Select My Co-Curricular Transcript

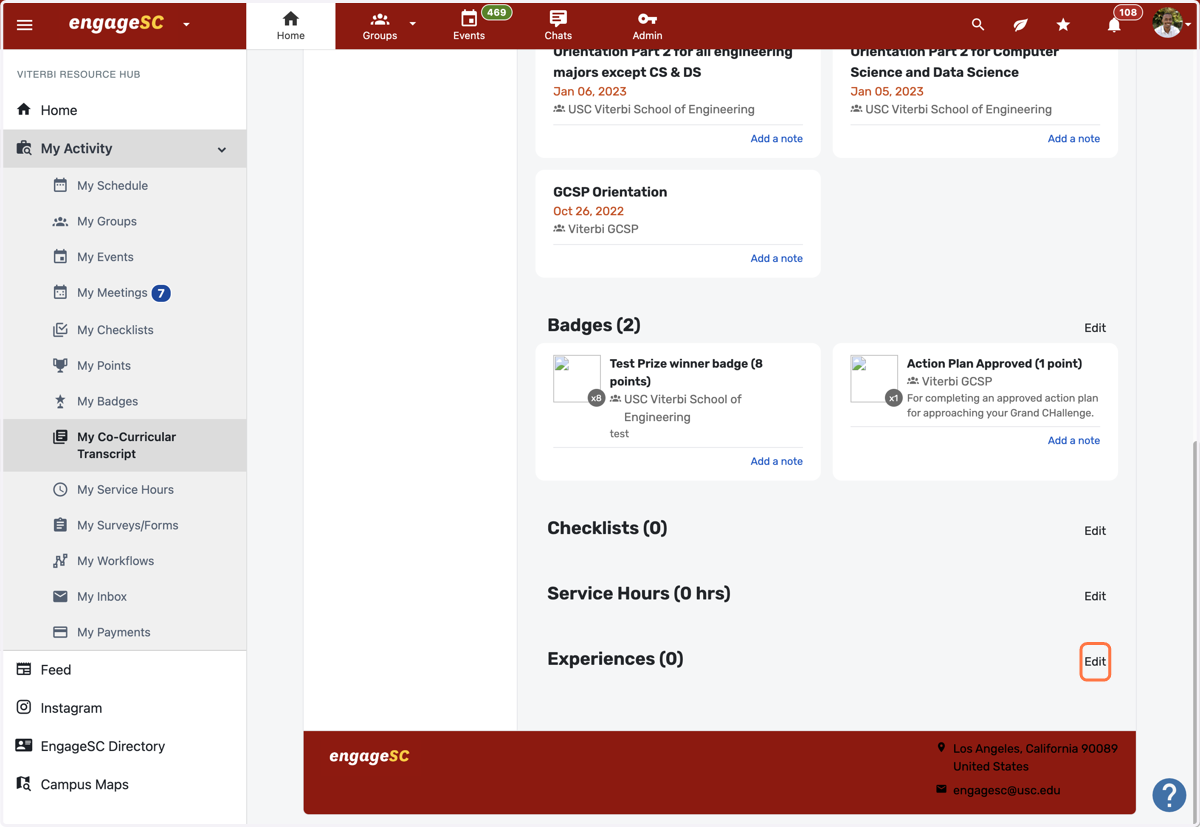coord(125,445)
